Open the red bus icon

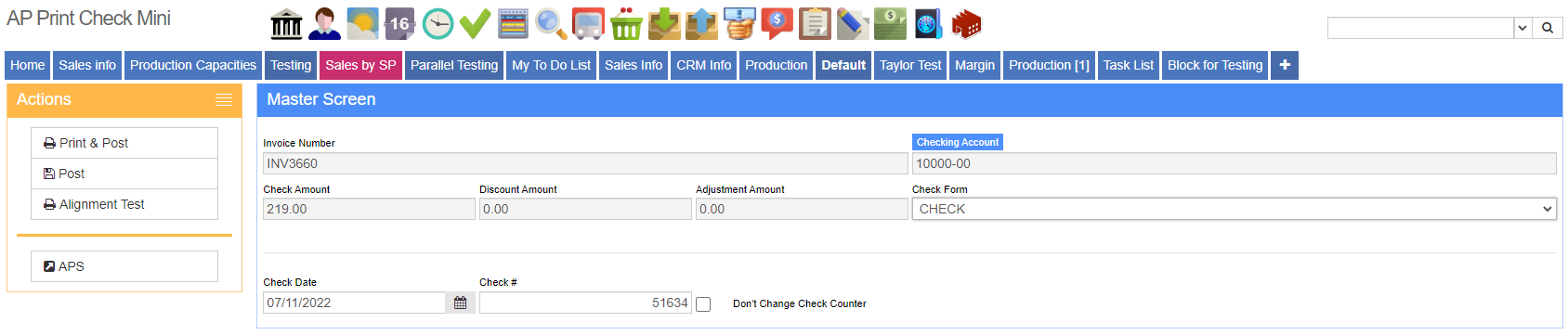pyautogui.click(x=588, y=24)
